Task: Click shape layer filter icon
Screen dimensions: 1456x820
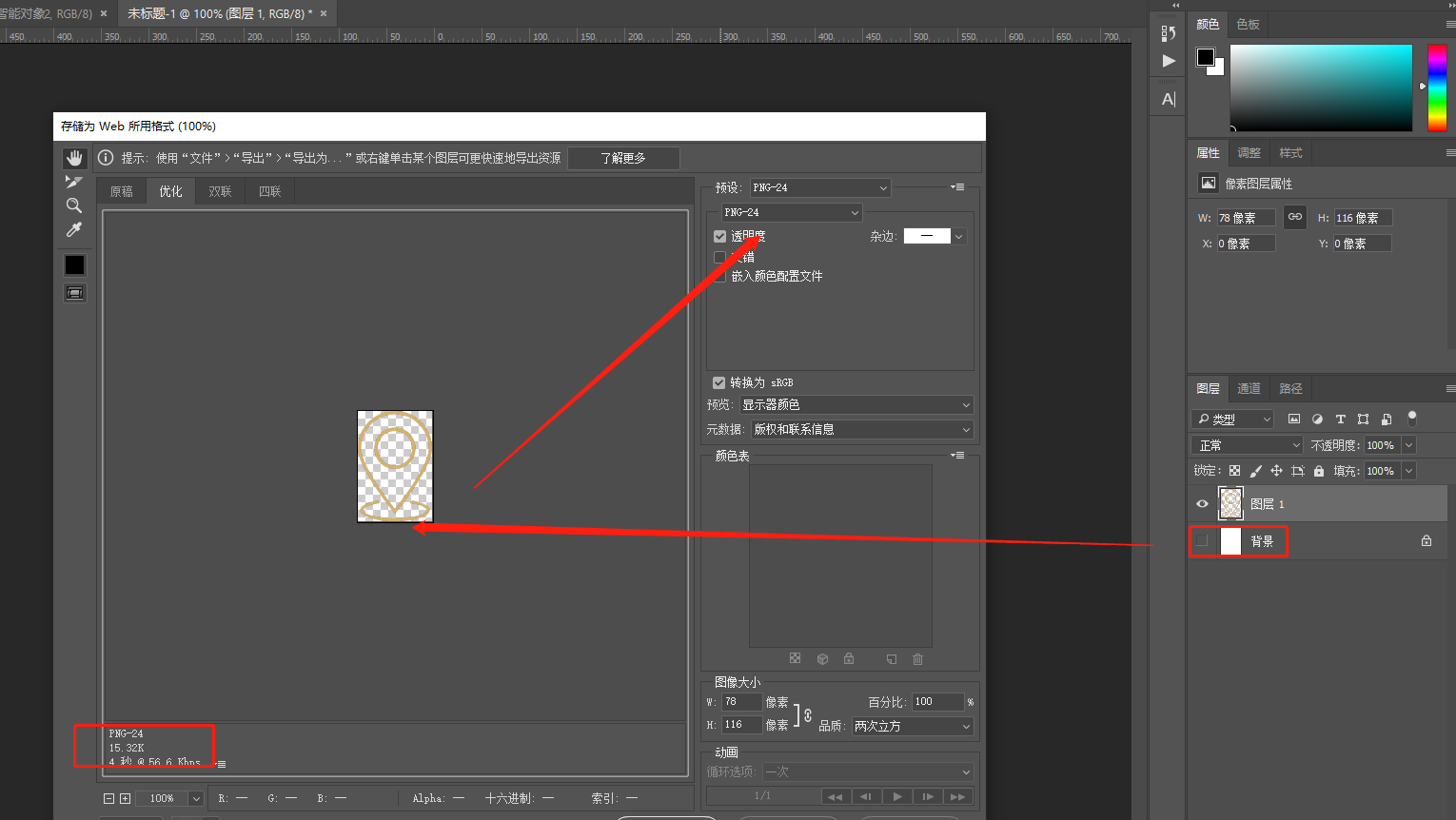Action: [1363, 419]
